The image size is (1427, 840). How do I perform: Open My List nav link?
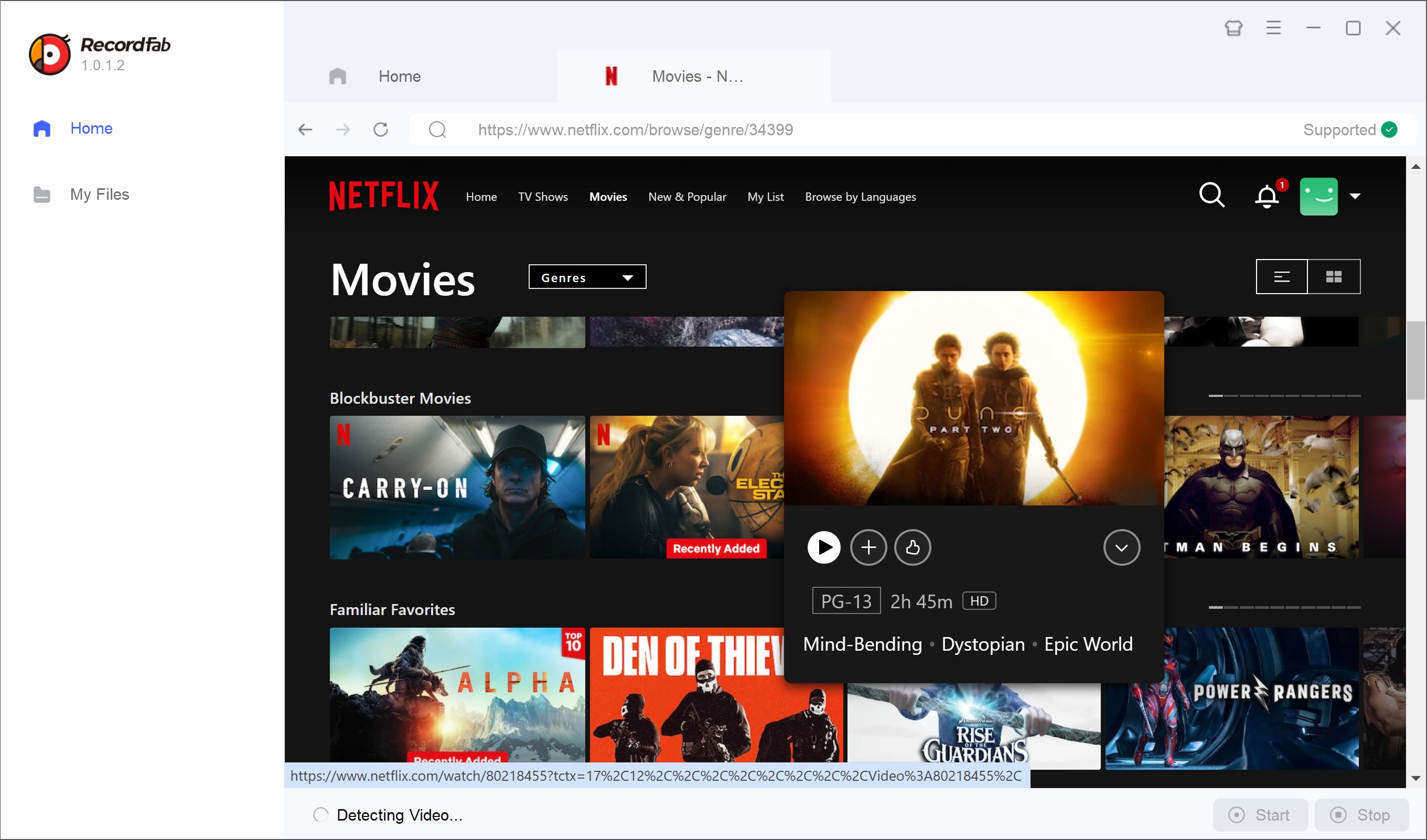pyautogui.click(x=766, y=197)
